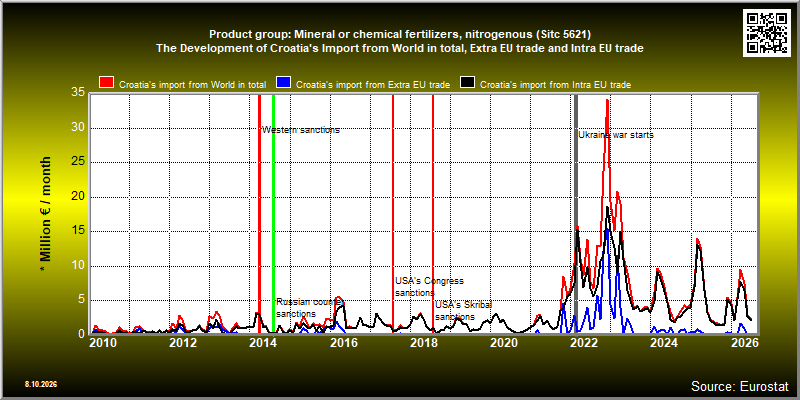This screenshot has height=400, width=800.
Task: Click the x-axis year label 2026
Action: tap(743, 343)
